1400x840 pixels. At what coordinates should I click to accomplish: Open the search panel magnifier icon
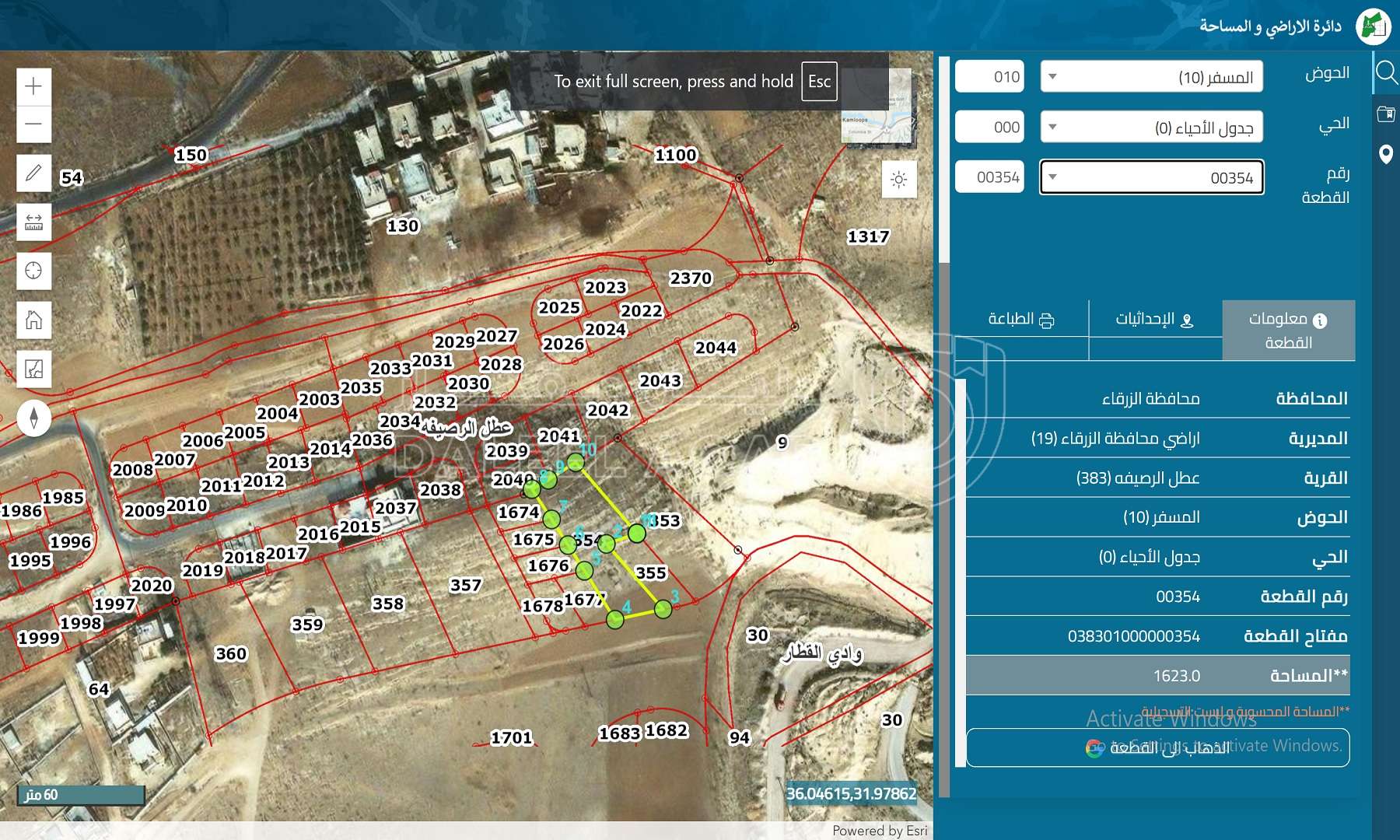coord(1386,73)
